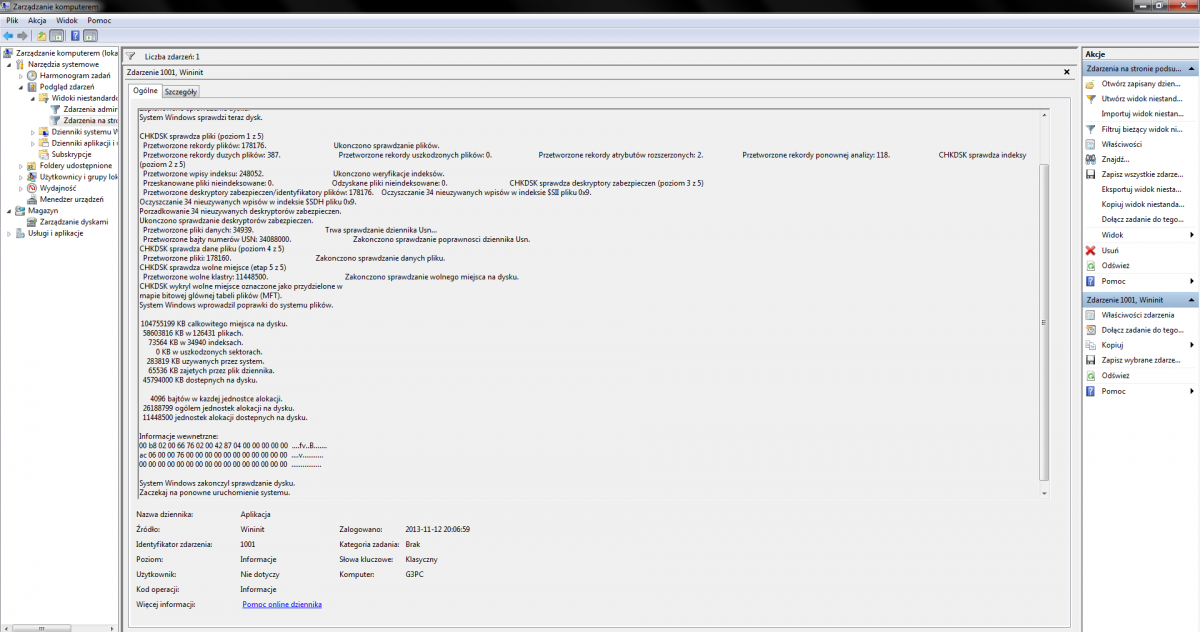Click the Dołącz zadanie do tego zdarzenia icon
The height and width of the screenshot is (632, 1200).
[x=1091, y=330]
